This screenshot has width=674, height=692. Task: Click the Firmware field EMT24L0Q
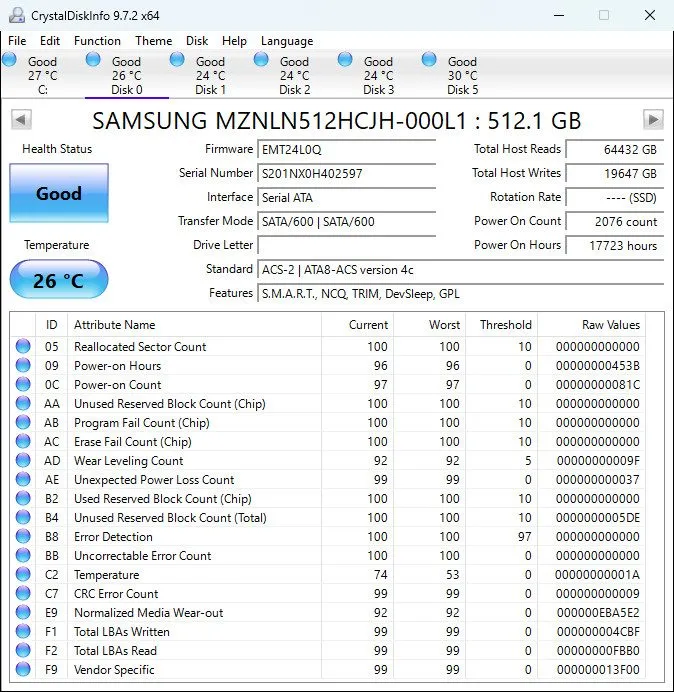346,150
